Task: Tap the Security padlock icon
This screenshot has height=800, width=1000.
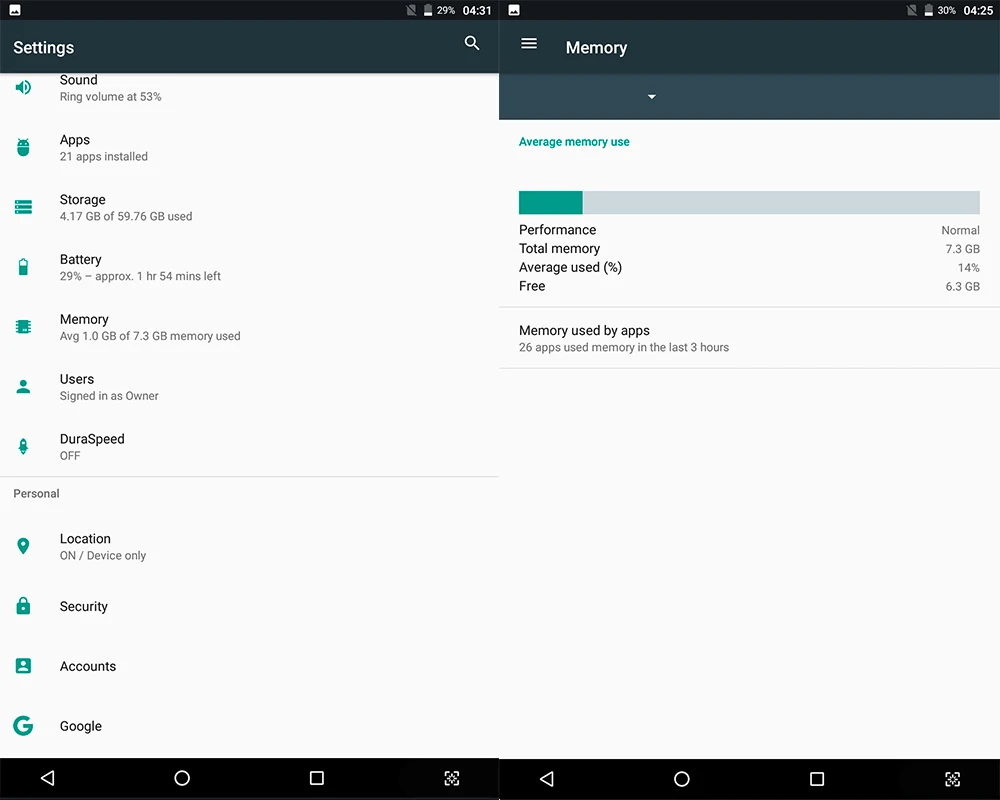Action: coord(23,605)
